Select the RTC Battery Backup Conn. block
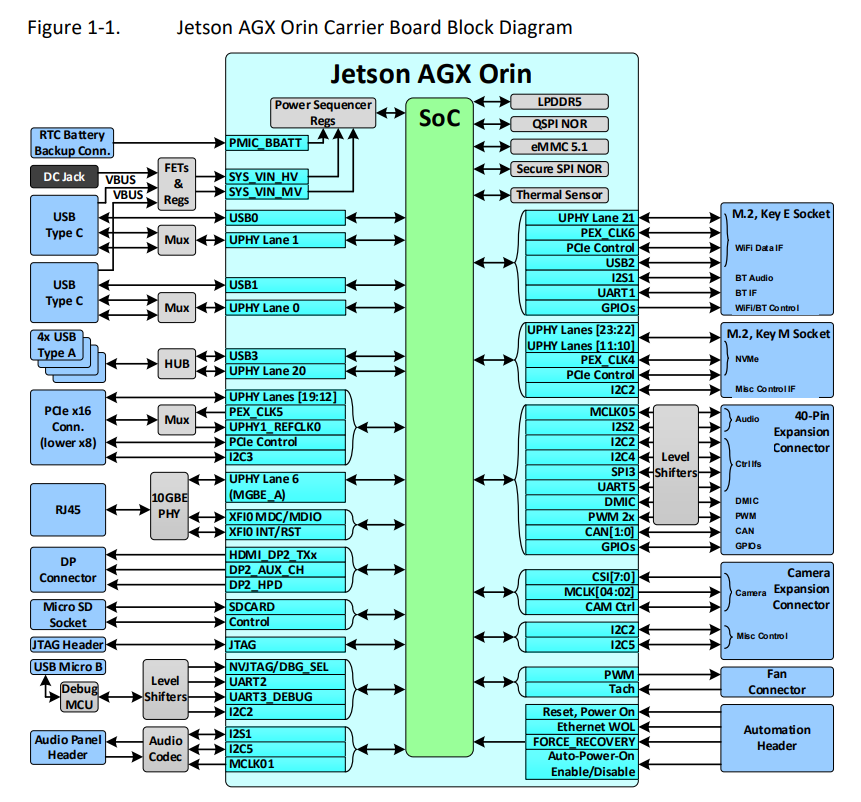 pos(72,143)
